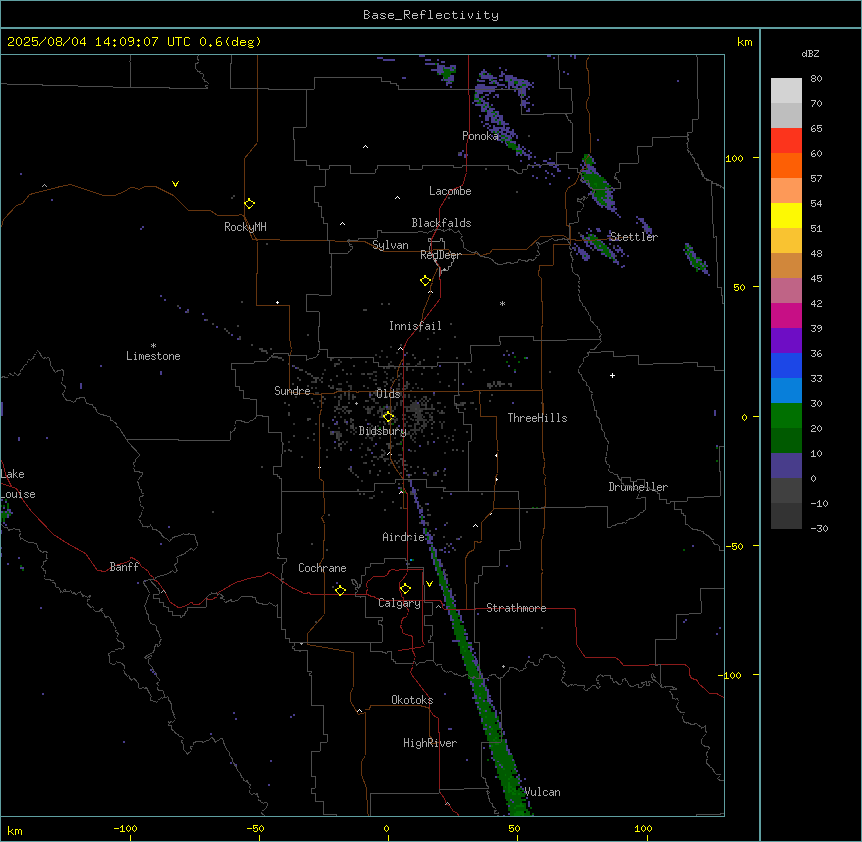Image resolution: width=862 pixels, height=842 pixels.
Task: Select the ThreeHills label
Action: 537,418
